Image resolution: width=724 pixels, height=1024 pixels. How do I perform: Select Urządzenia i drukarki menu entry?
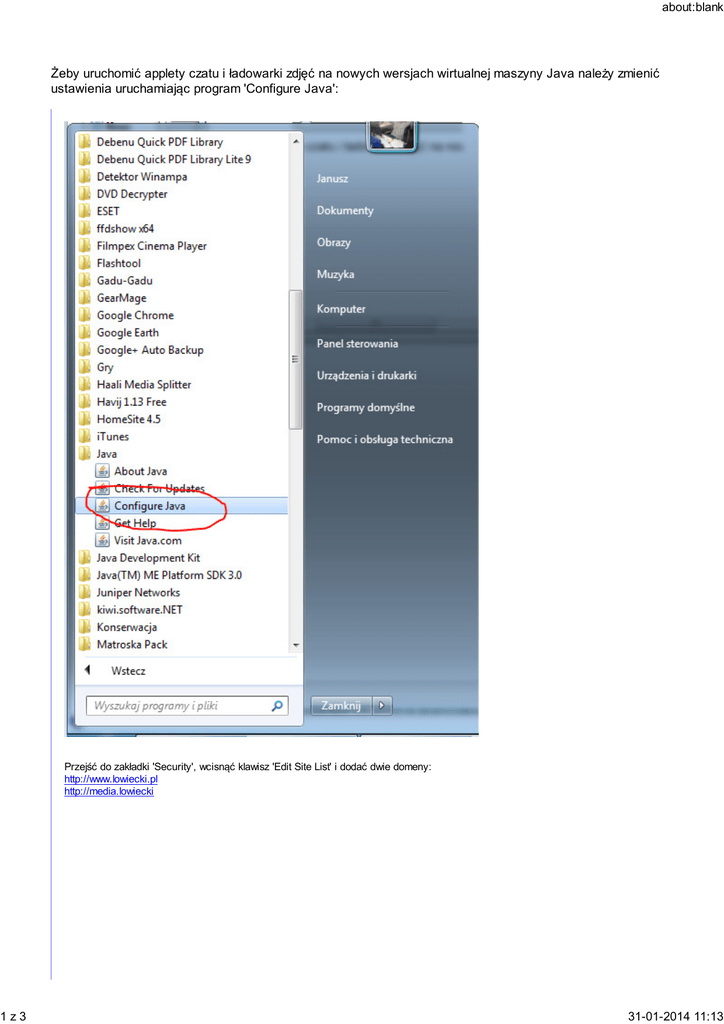(366, 376)
